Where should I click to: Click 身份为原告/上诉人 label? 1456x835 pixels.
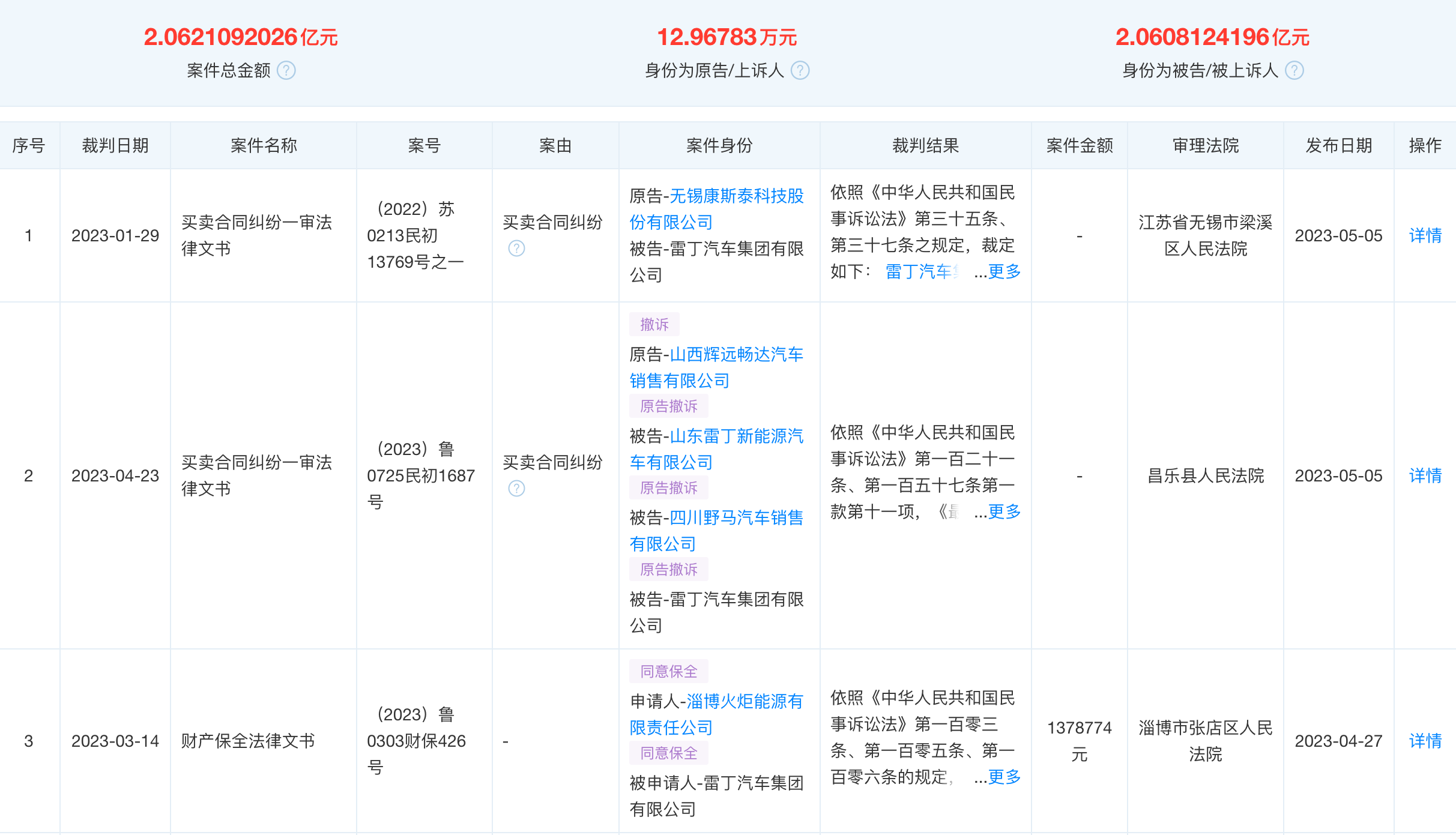(714, 71)
